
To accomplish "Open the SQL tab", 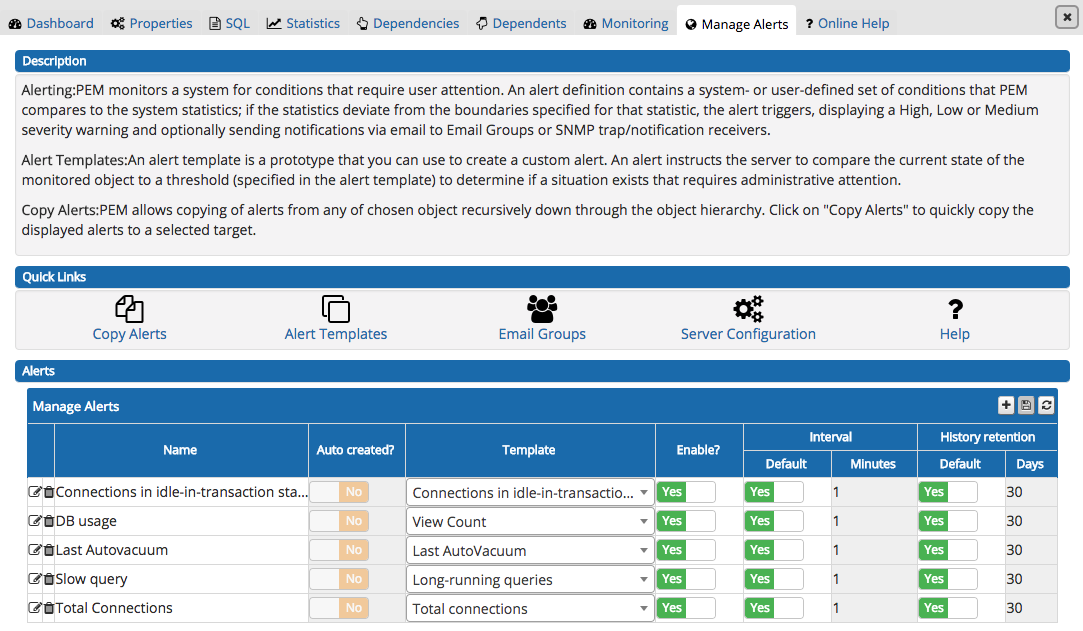I will point(229,23).
